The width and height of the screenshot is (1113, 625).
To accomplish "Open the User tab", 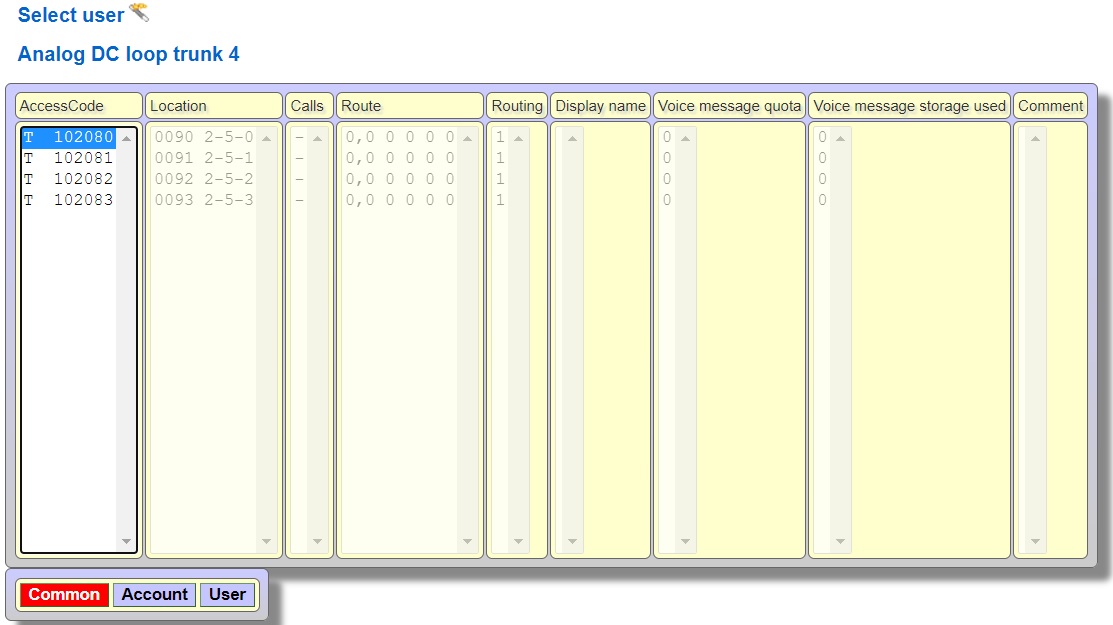I will [x=227, y=595].
